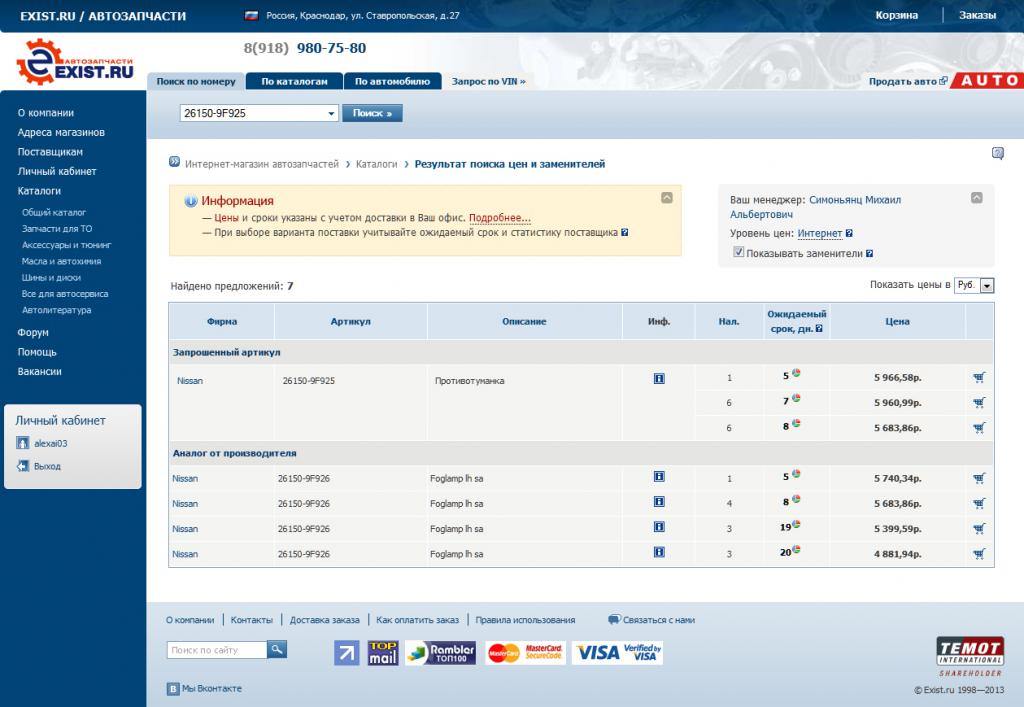Image resolution: width=1024 pixels, height=707 pixels.
Task: Open Масла и автохимия catalog
Action: click(61, 261)
